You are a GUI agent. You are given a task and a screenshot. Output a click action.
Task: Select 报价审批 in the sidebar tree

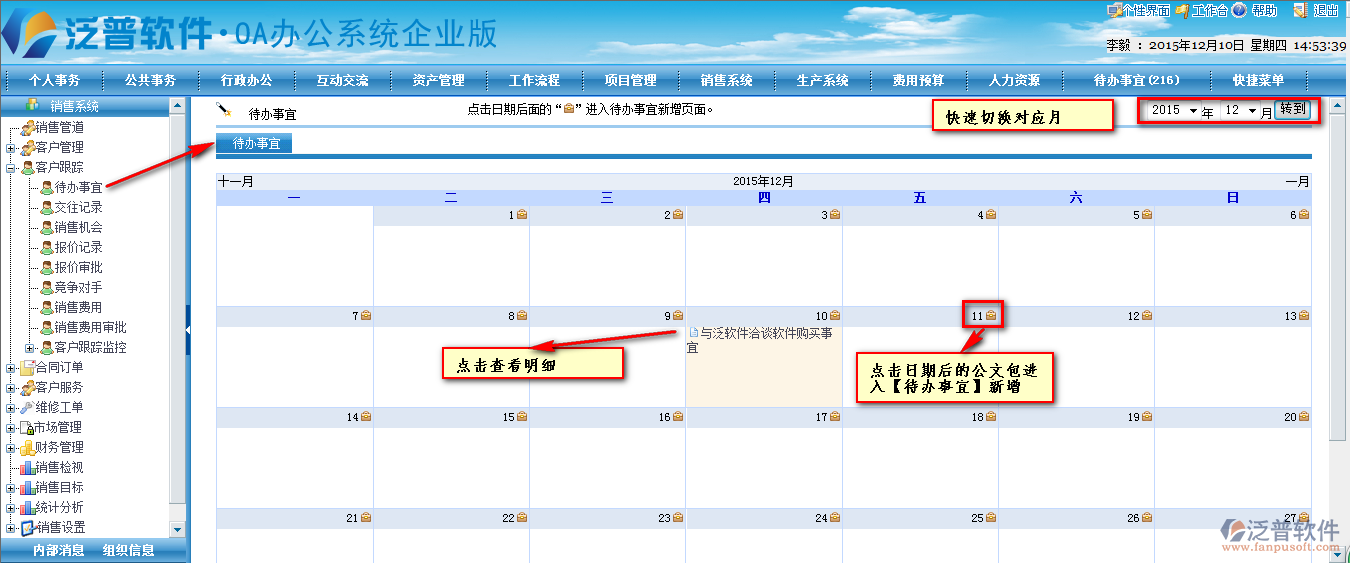pos(78,267)
